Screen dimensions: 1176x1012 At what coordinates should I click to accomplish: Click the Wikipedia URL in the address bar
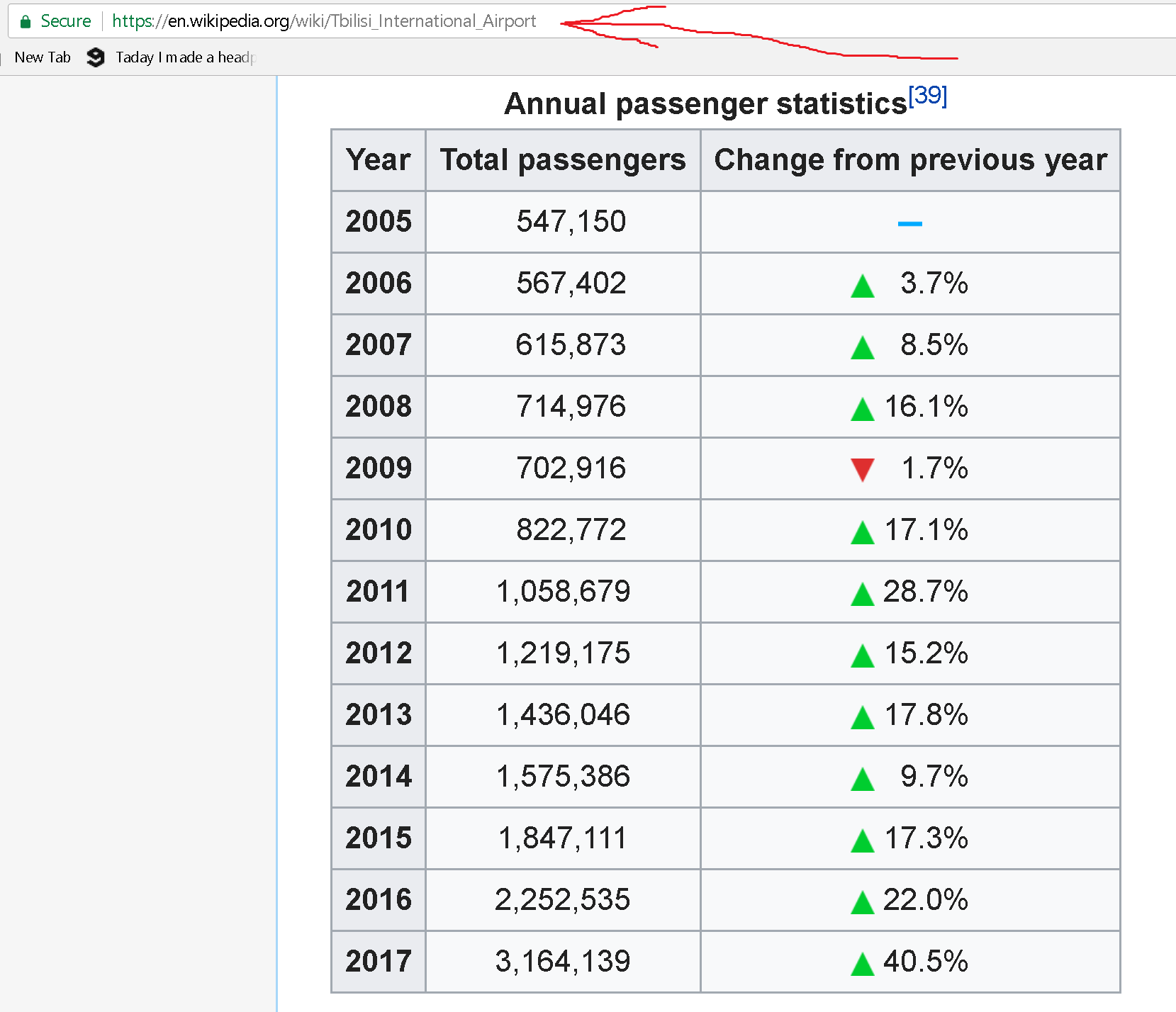pos(324,21)
